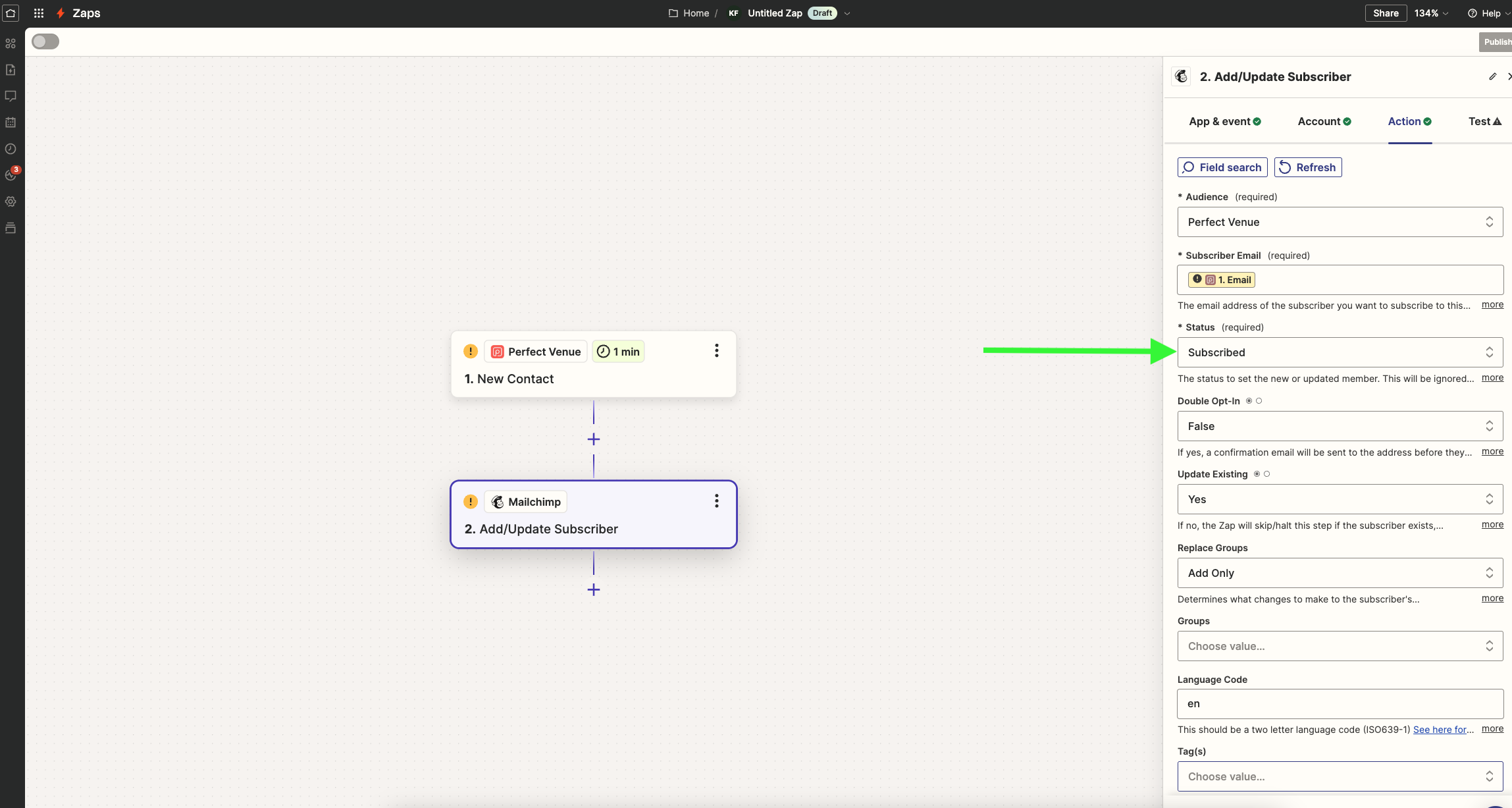Screen dimensions: 1512x808
Task: Click the warning icon on the Mailchimp step
Action: tap(471, 501)
